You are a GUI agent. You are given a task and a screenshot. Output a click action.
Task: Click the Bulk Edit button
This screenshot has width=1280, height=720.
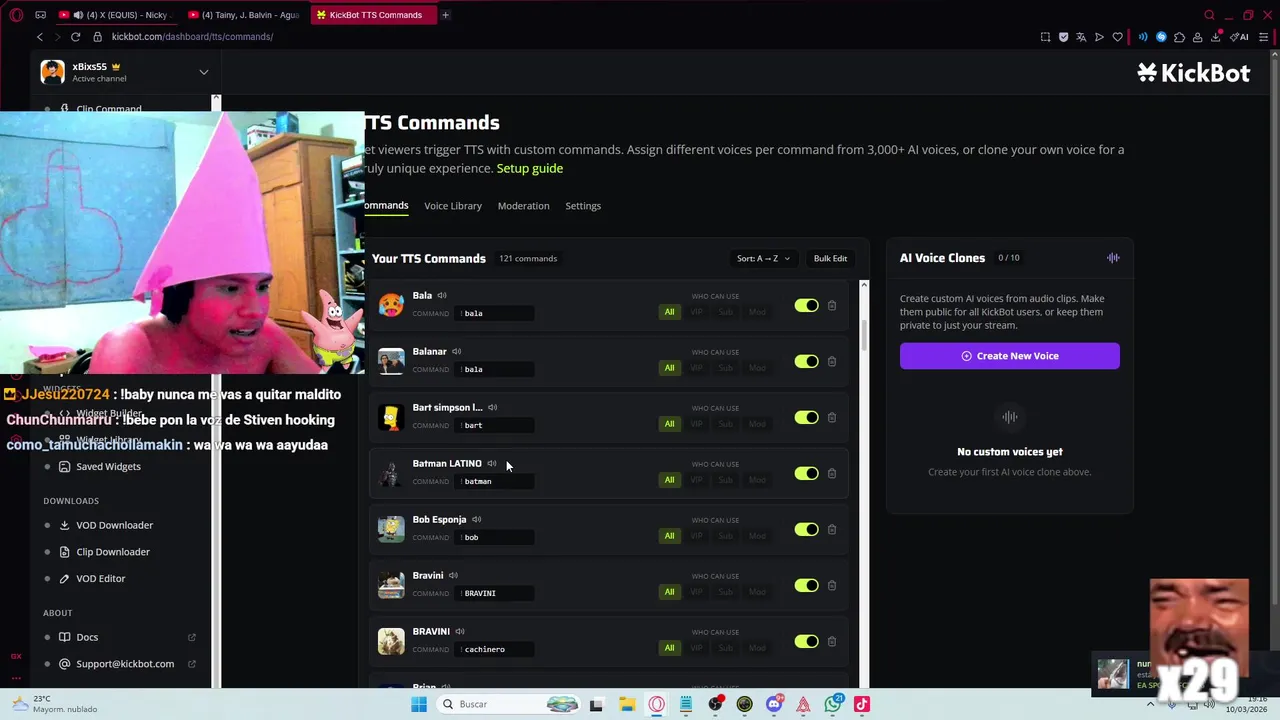(x=830, y=258)
